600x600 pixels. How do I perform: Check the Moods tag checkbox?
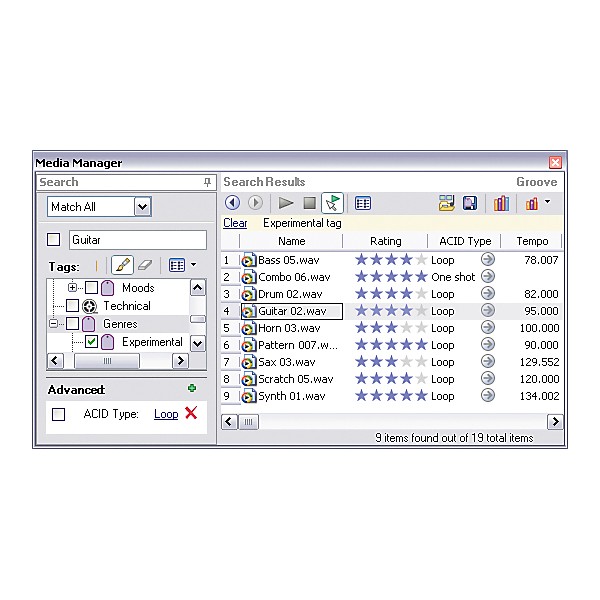pyautogui.click(x=91, y=287)
